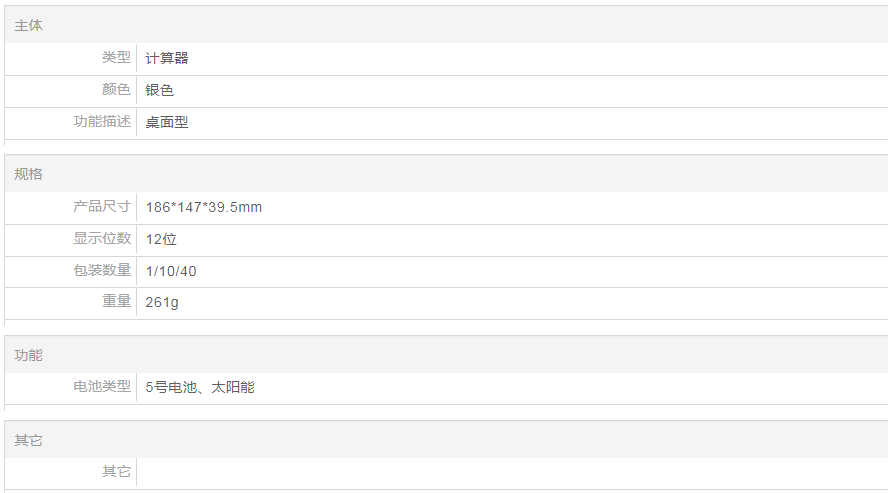Screen dimensions: 892x493
Task: Select the 电池类型 row label
Action: [x=102, y=387]
